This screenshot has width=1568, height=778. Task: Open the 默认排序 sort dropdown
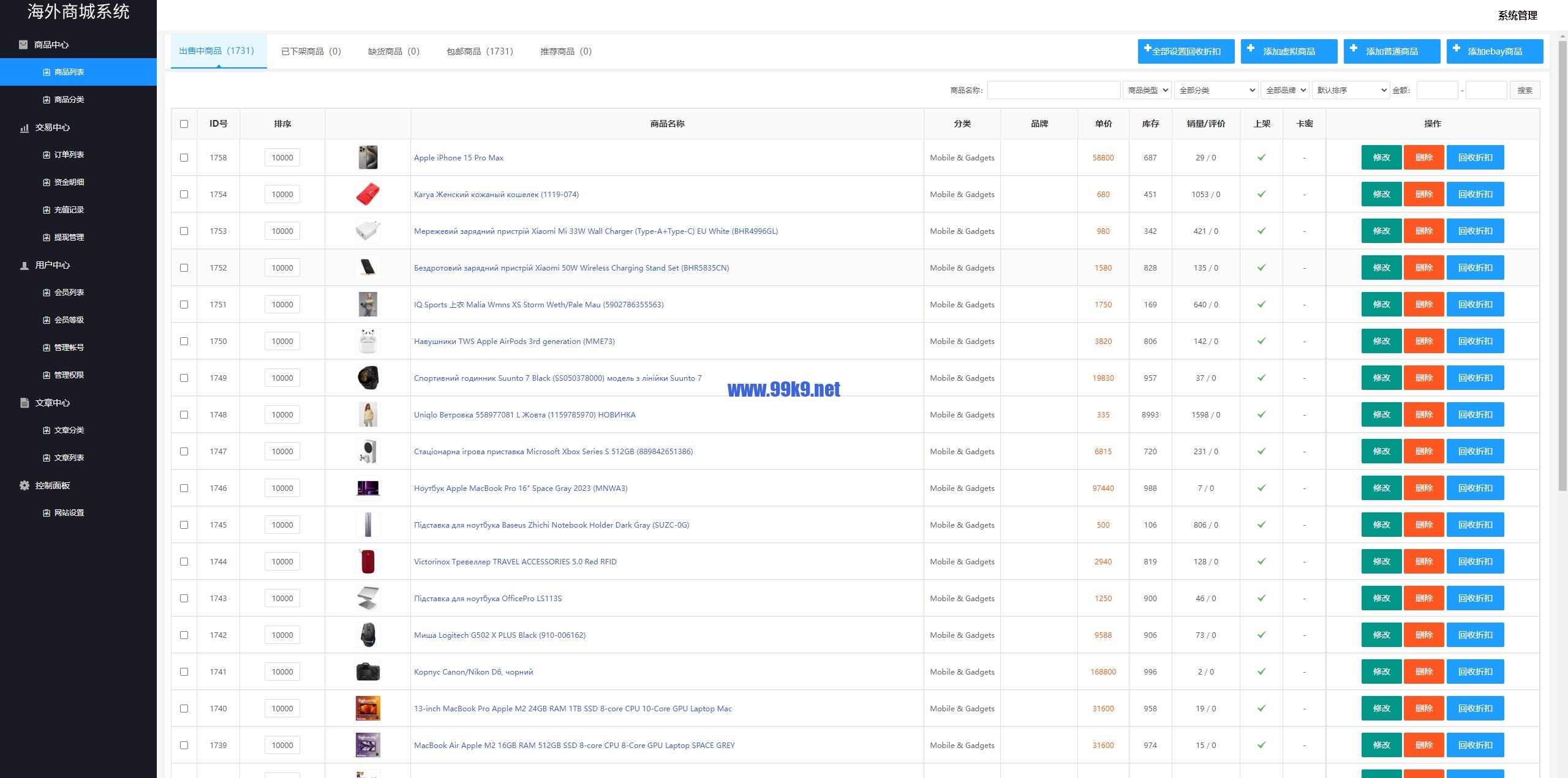(x=1351, y=90)
